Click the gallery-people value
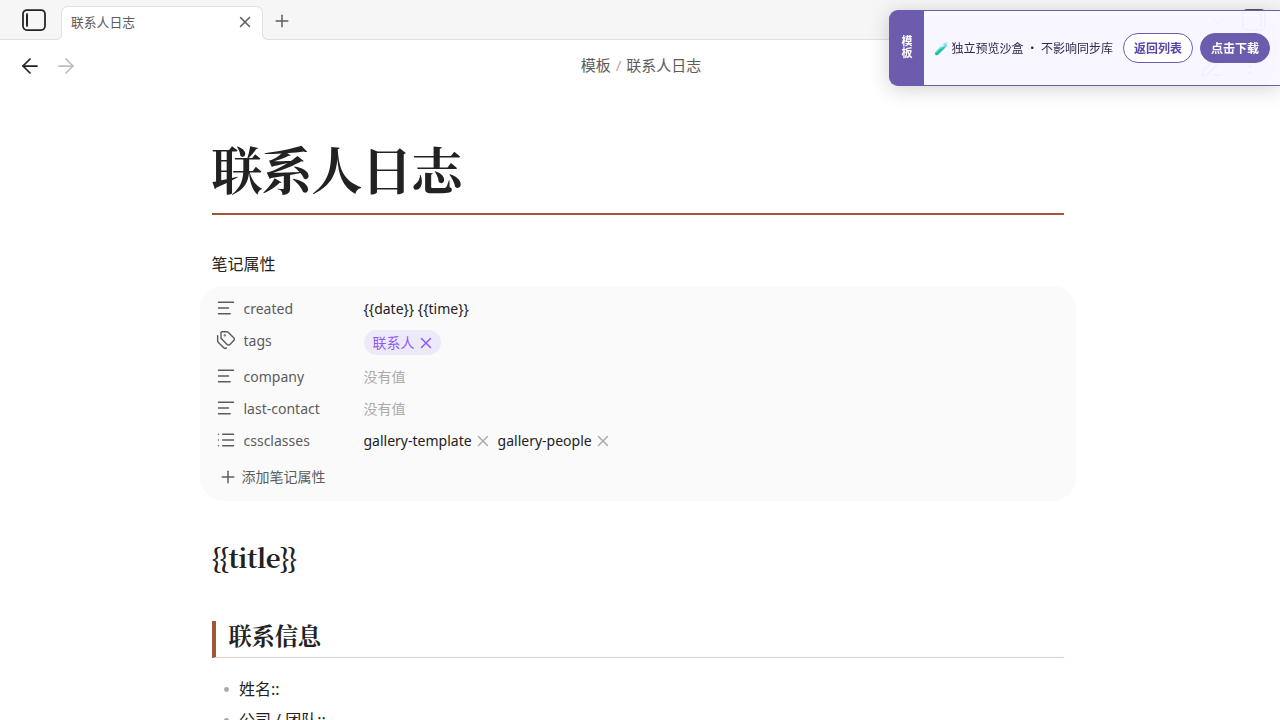The image size is (1280, 720). 544,440
